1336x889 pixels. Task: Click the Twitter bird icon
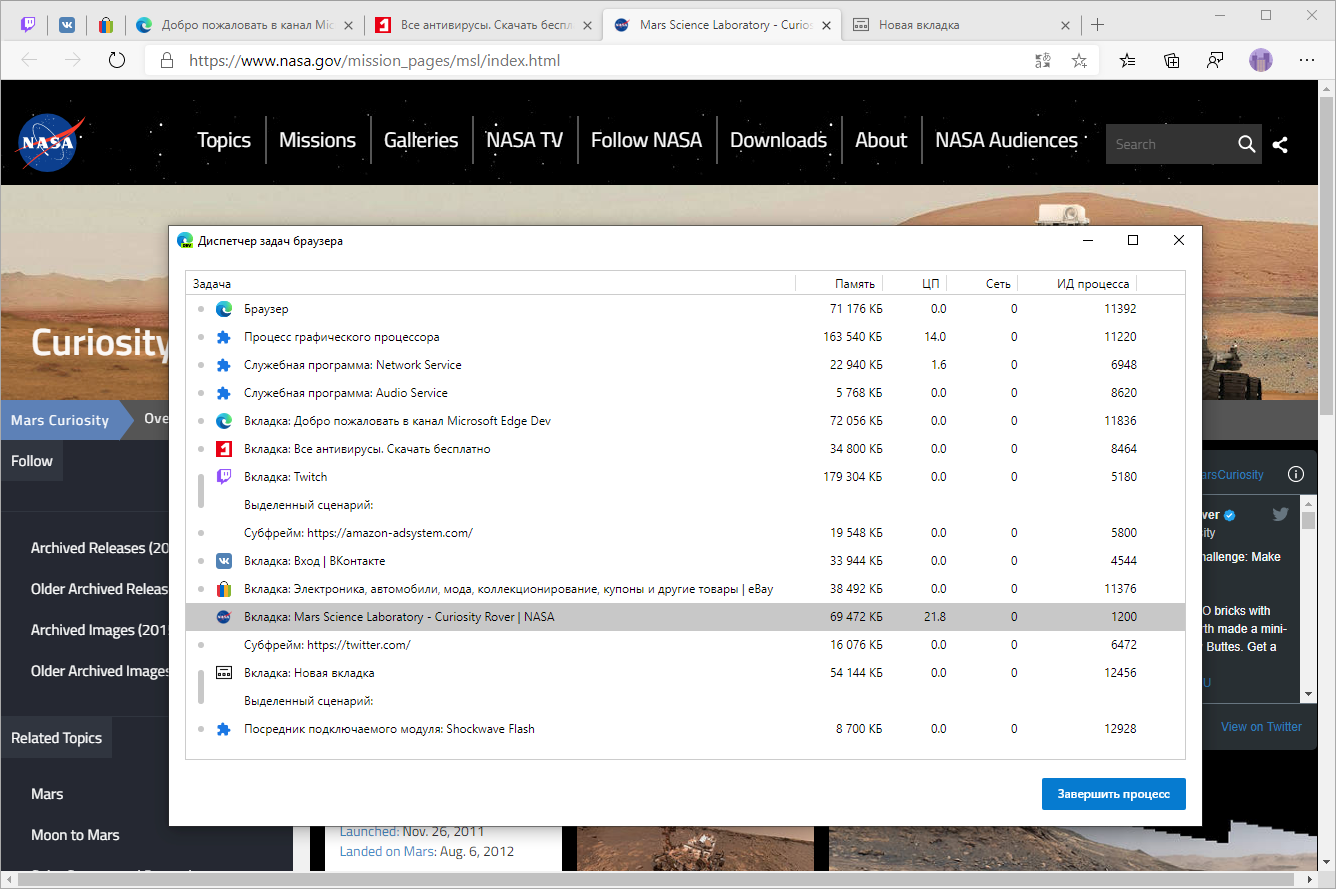[1280, 515]
